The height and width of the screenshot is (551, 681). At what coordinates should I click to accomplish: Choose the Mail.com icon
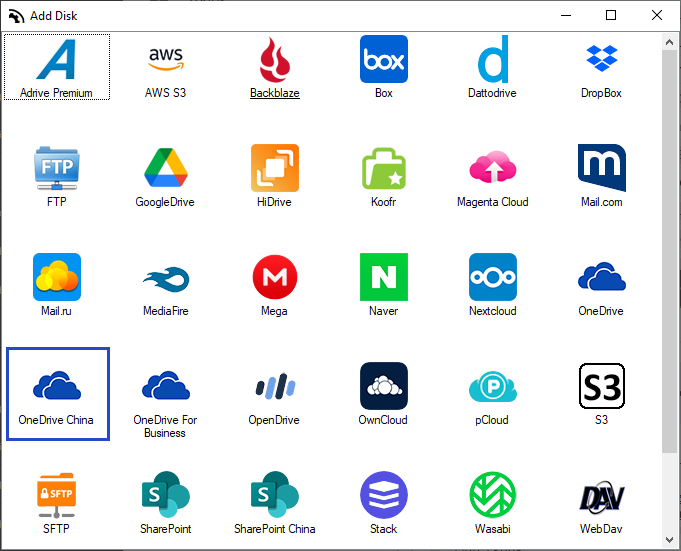pyautogui.click(x=602, y=168)
